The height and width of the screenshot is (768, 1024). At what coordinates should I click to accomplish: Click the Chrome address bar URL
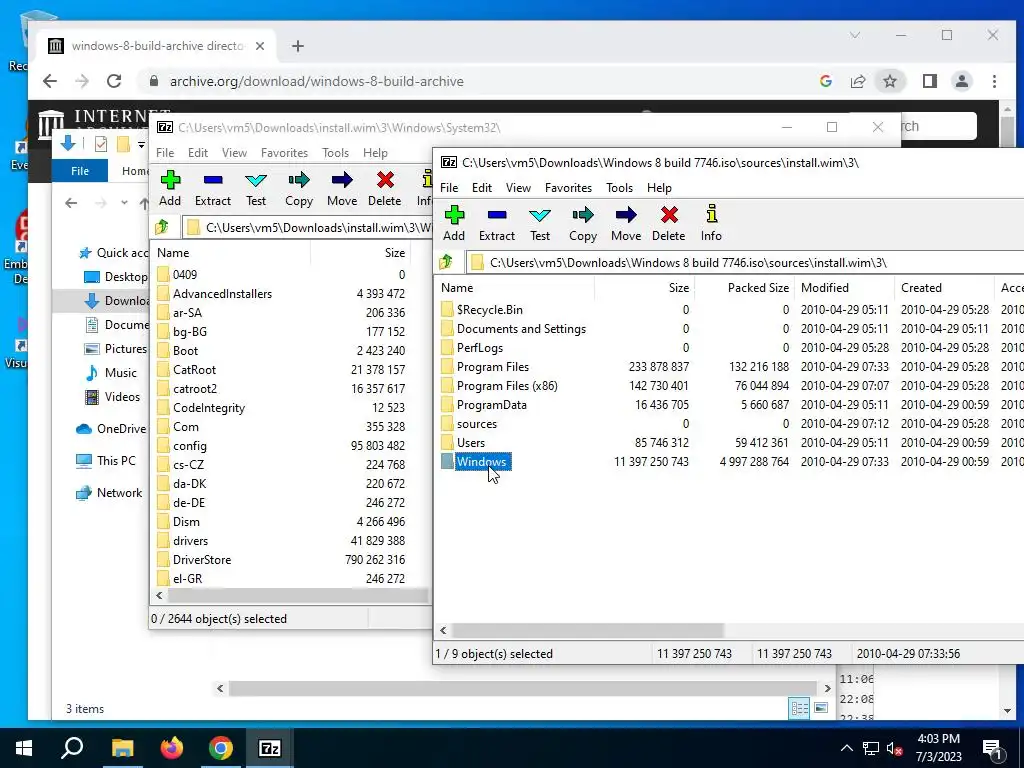[317, 81]
